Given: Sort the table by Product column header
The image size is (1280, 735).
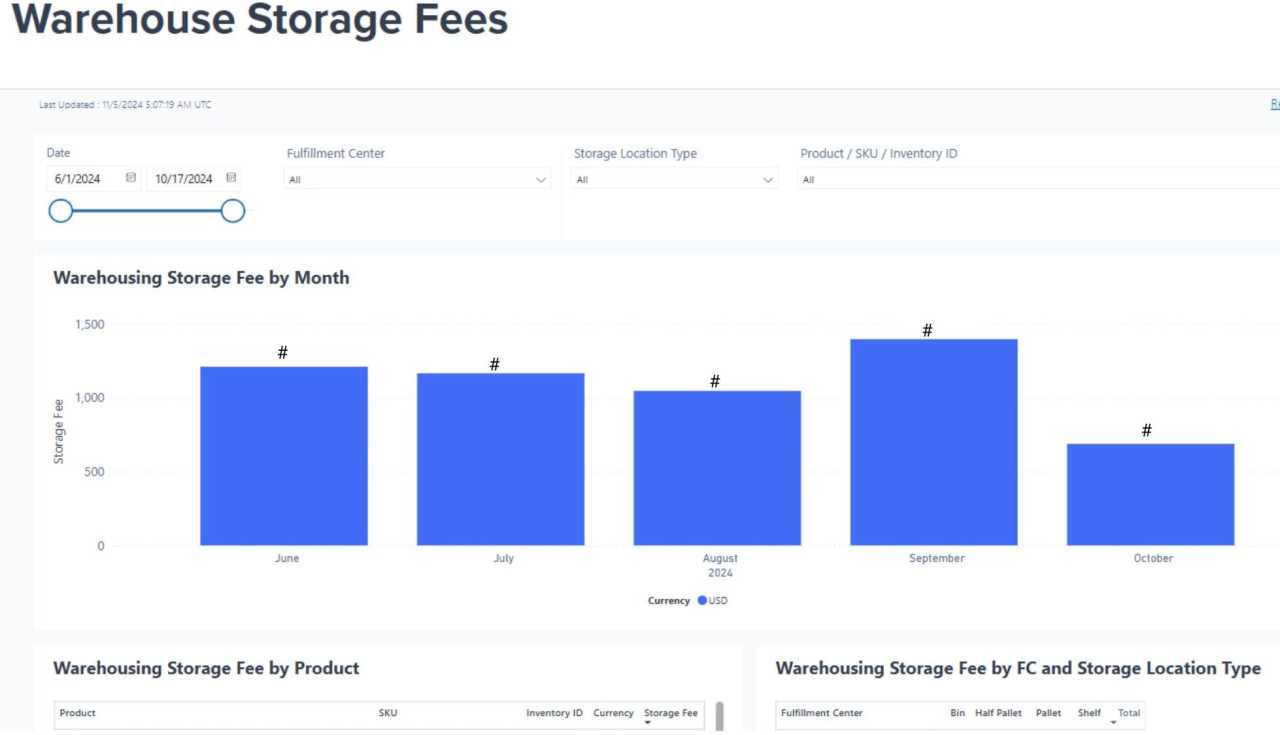Looking at the screenshot, I should click(78, 713).
